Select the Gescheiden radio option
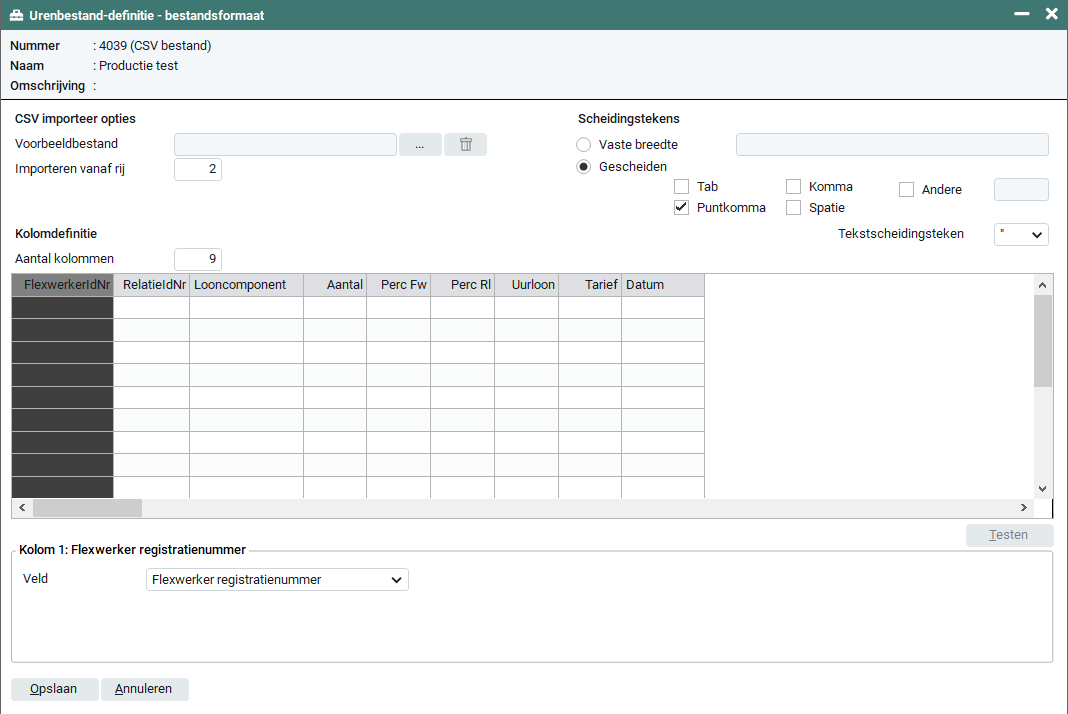 click(584, 167)
